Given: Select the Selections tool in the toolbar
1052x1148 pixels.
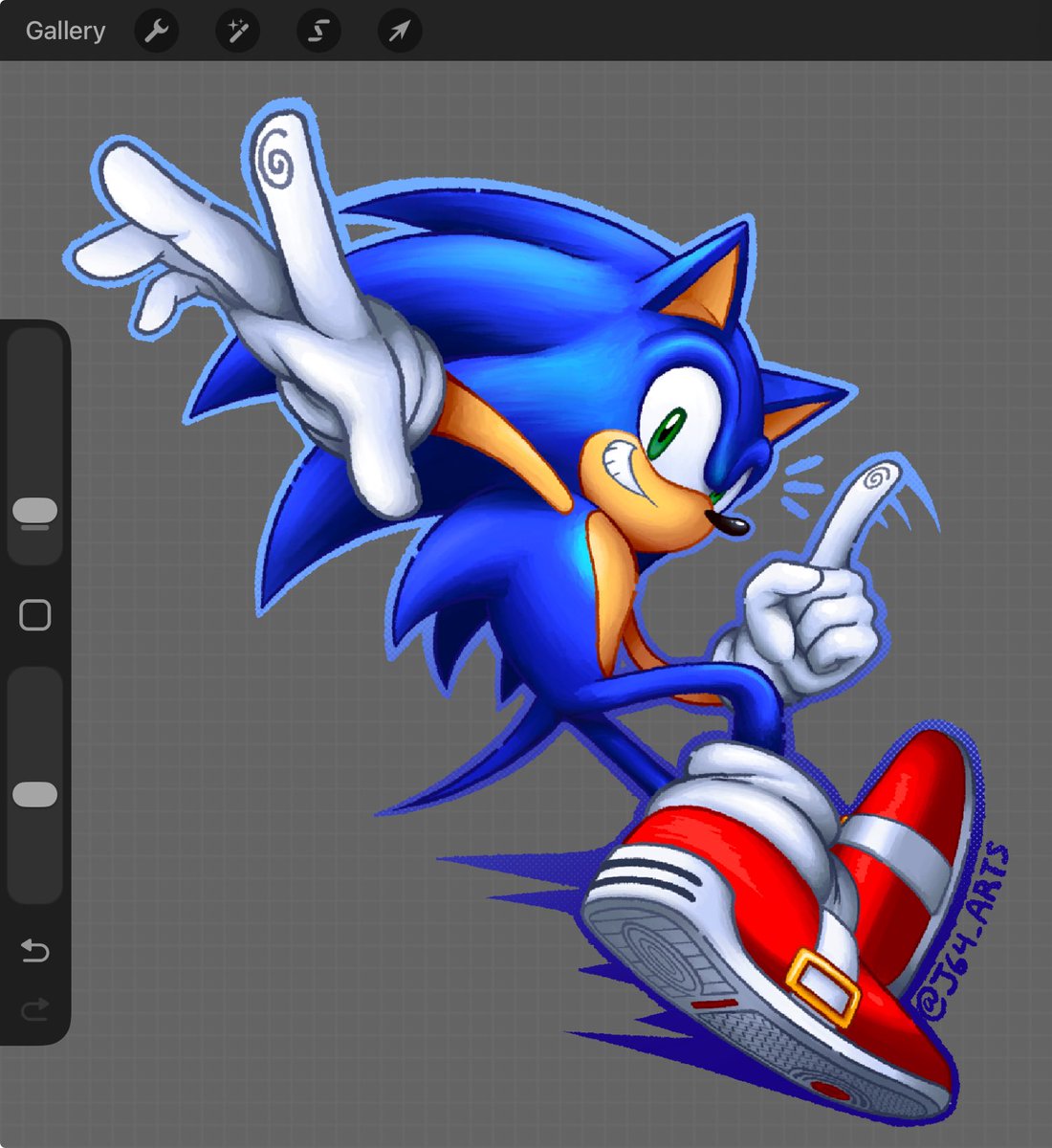Looking at the screenshot, I should (x=318, y=30).
